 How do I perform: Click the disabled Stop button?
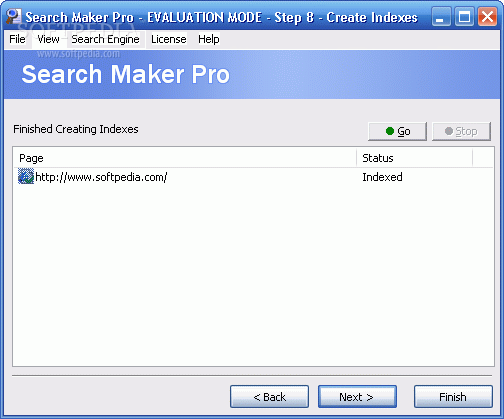[x=461, y=131]
